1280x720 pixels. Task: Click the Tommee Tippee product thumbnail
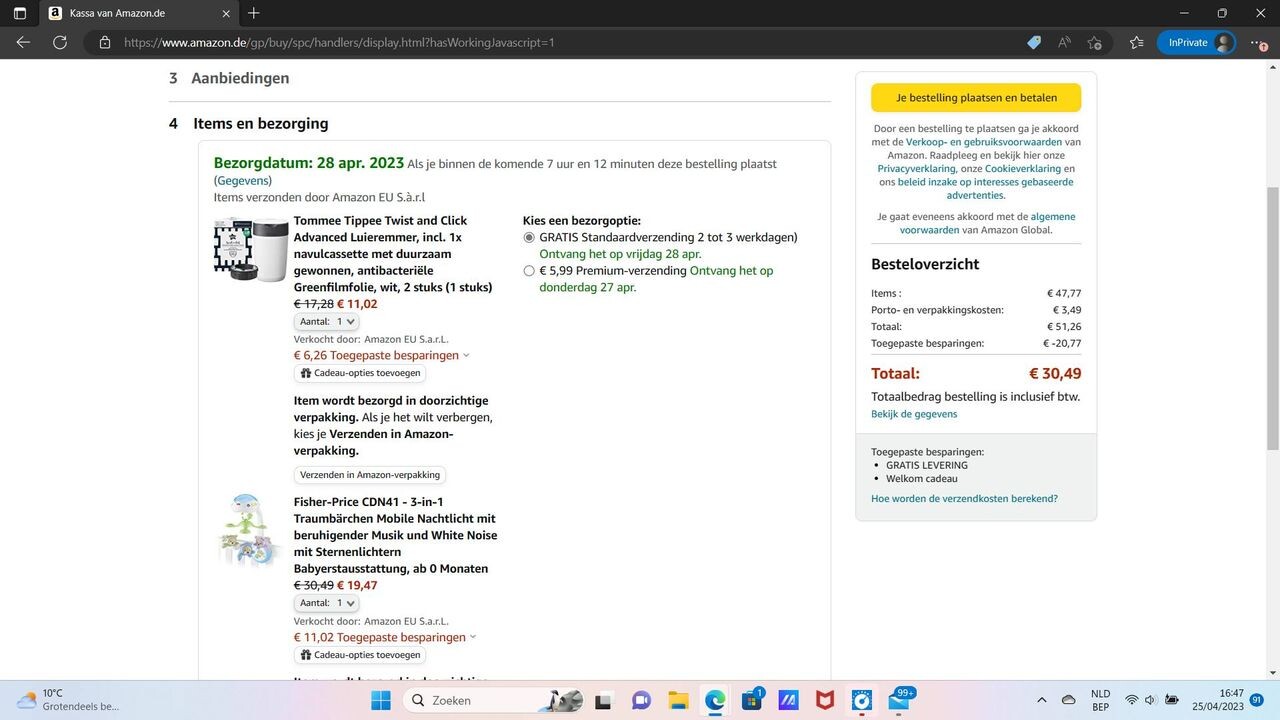[251, 249]
